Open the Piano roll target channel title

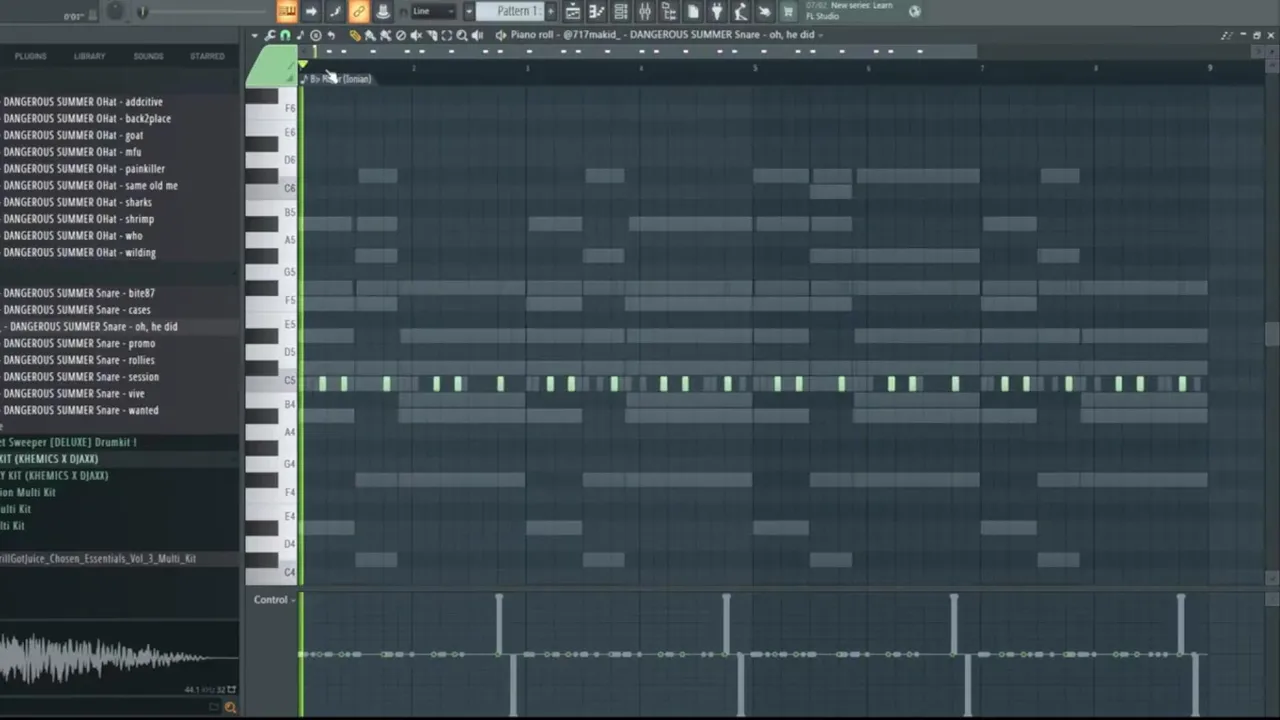point(664,35)
